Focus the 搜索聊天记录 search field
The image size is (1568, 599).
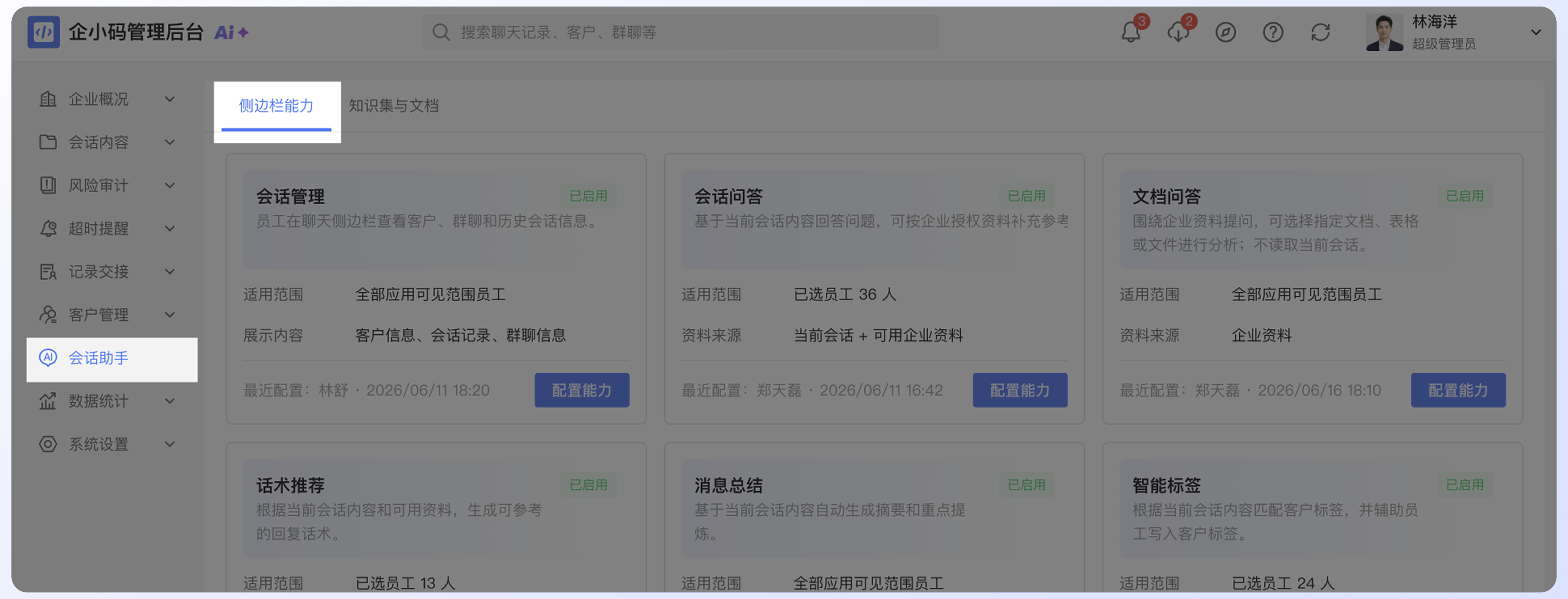680,32
